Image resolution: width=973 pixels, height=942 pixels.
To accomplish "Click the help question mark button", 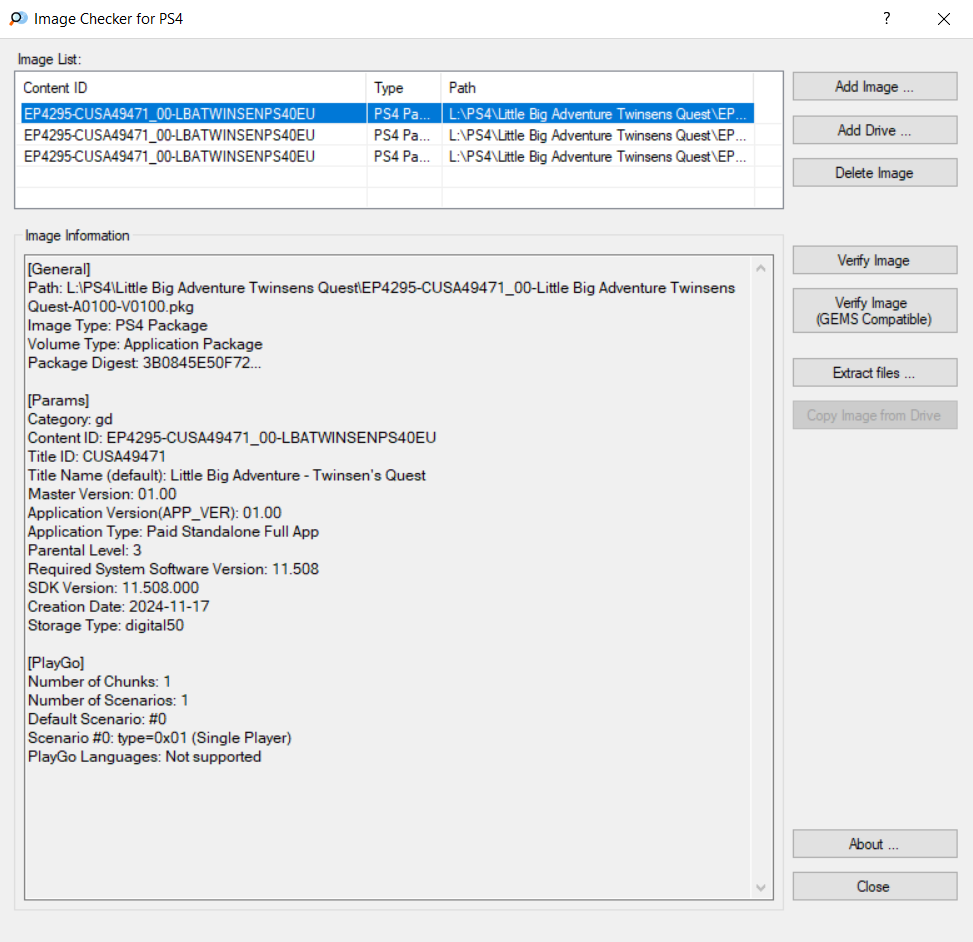I will pos(887,19).
